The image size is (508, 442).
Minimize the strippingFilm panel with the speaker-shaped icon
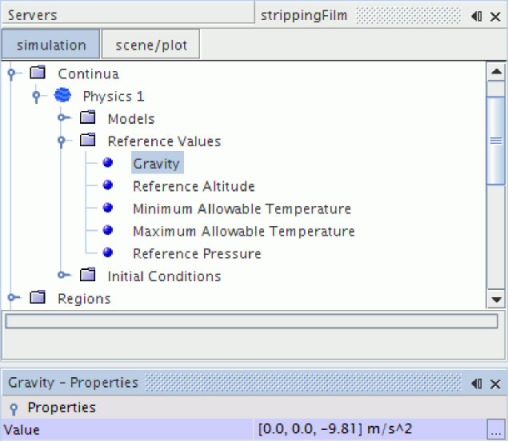click(477, 16)
